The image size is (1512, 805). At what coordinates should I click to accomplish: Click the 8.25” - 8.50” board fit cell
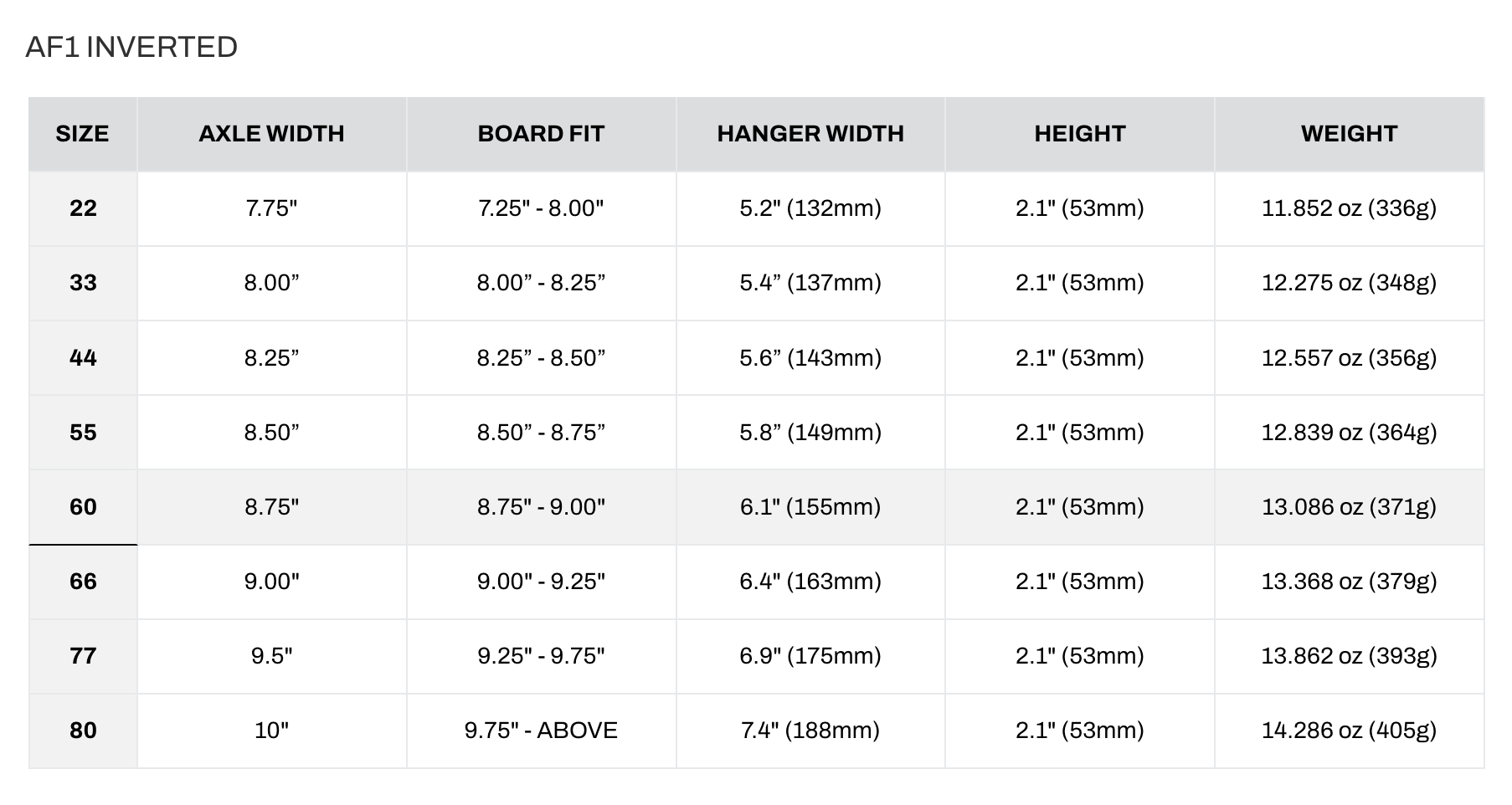coord(542,358)
